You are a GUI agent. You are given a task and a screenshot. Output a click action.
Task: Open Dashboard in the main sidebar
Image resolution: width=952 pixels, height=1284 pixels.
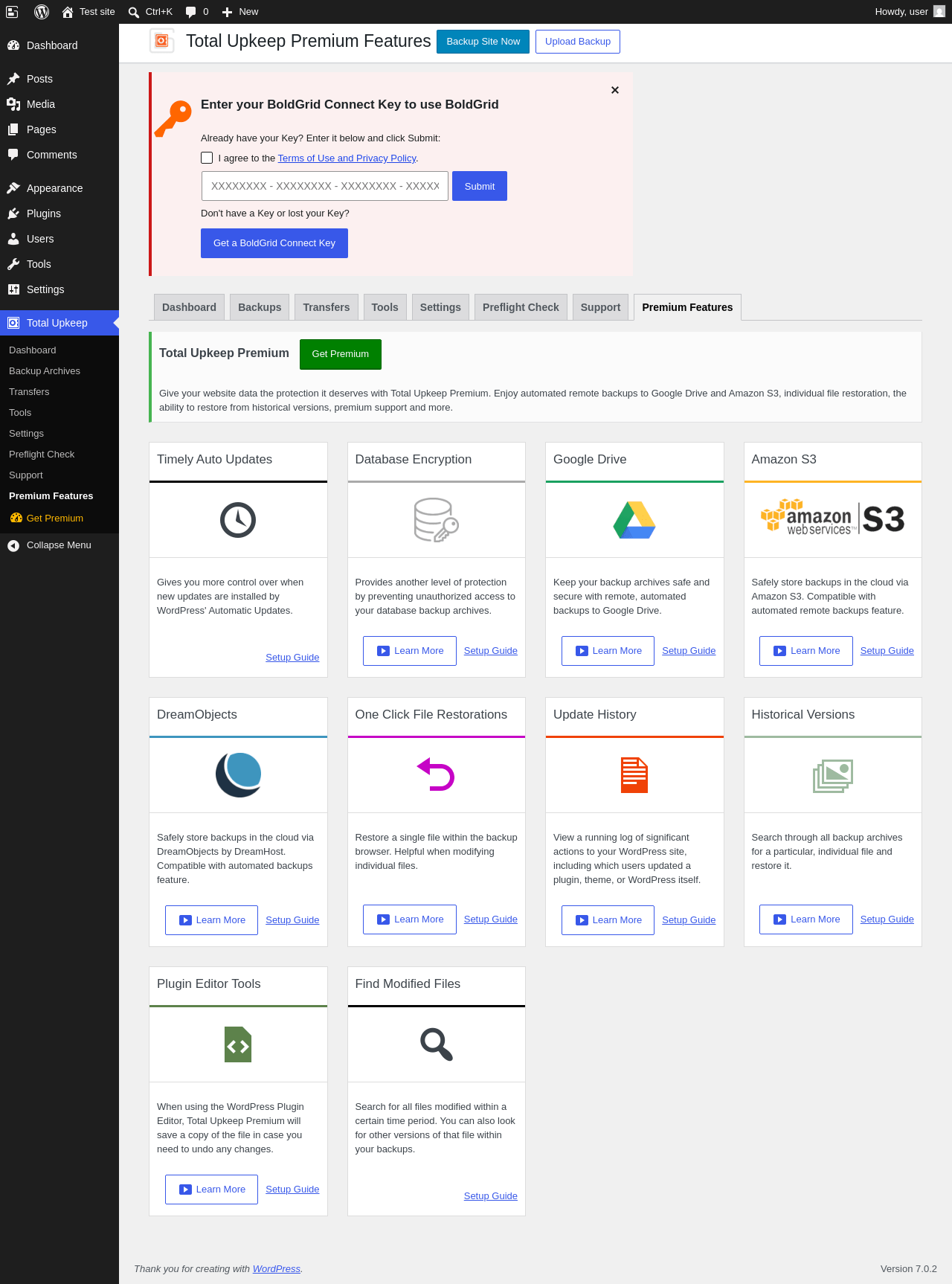(x=59, y=45)
